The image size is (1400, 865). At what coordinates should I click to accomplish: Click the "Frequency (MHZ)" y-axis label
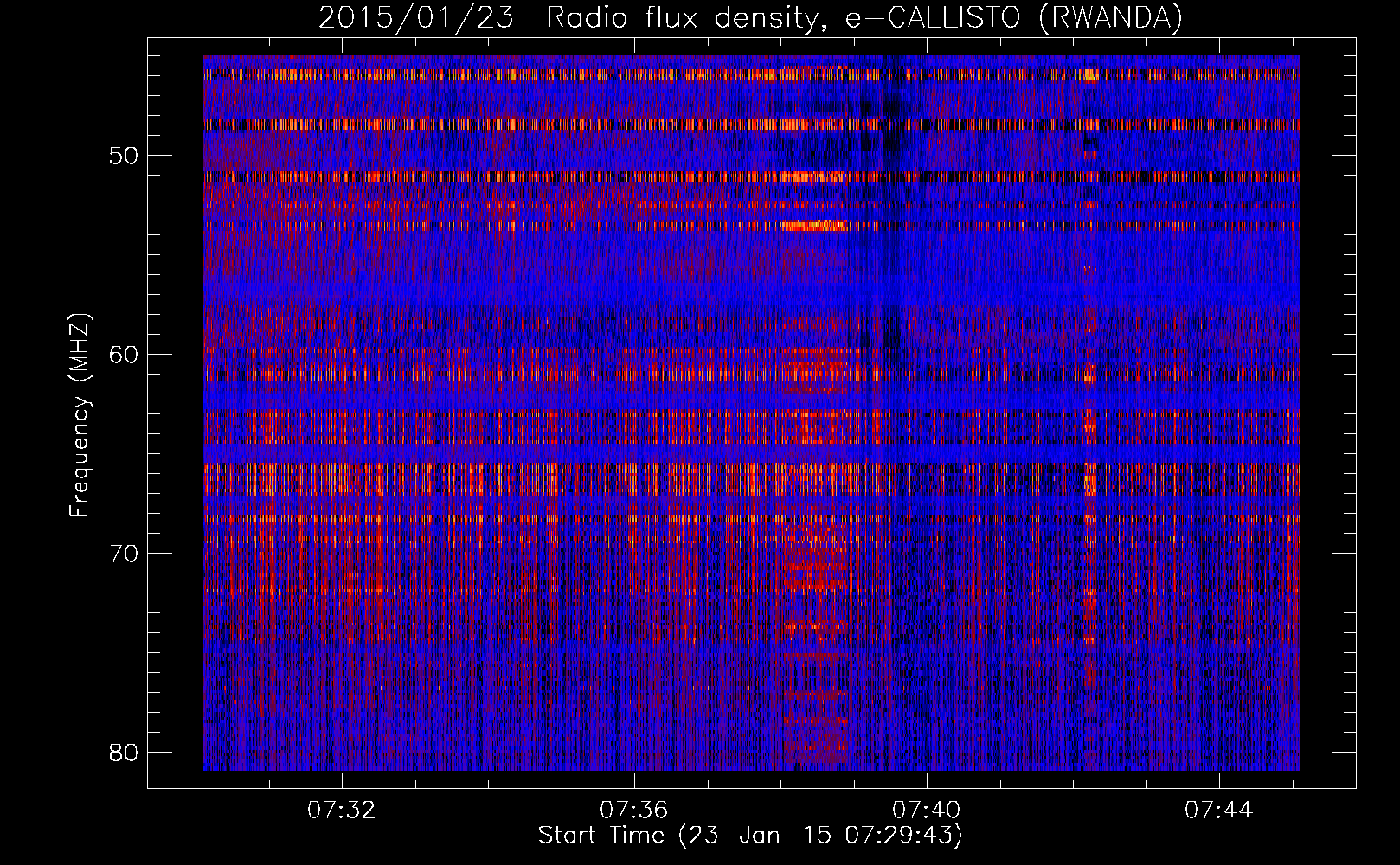79,415
